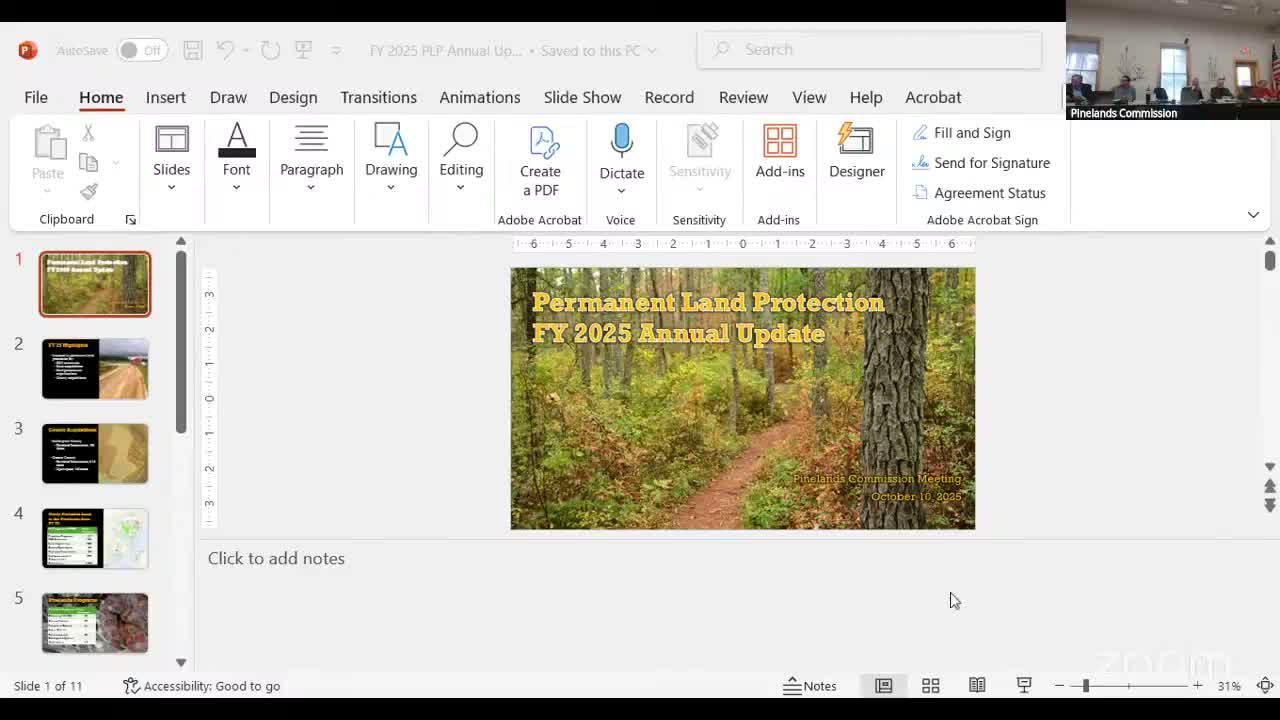1280x720 pixels.
Task: Toggle the Notes pane button
Action: 810,686
